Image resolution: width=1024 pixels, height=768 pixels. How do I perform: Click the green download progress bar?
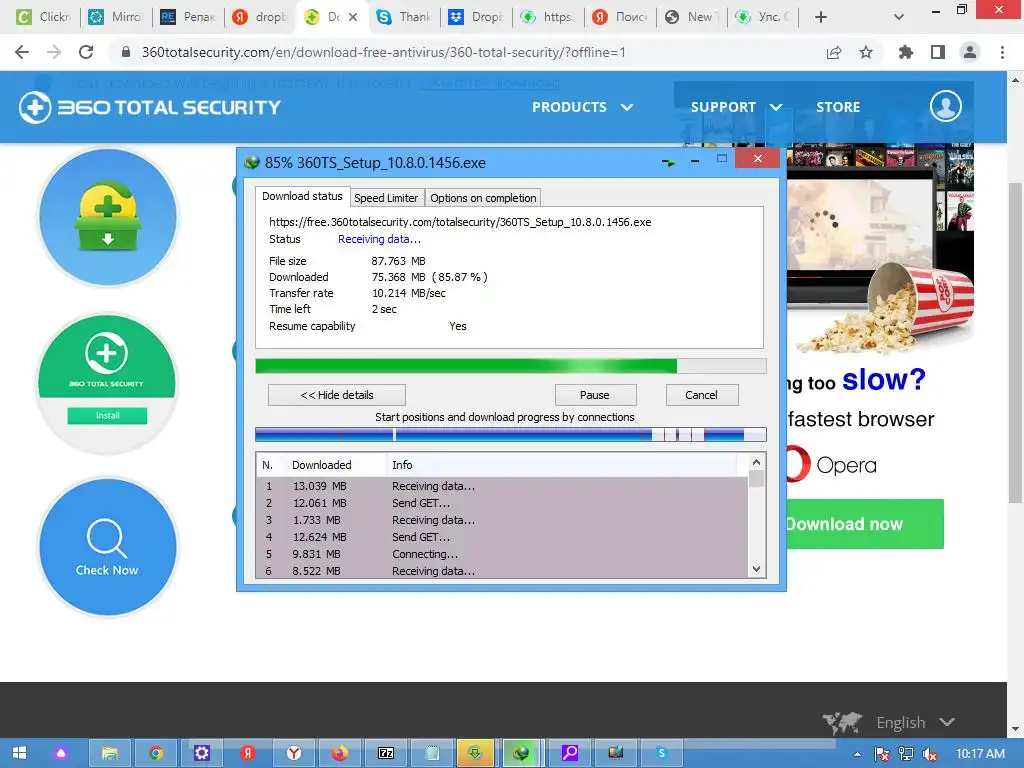(x=511, y=366)
